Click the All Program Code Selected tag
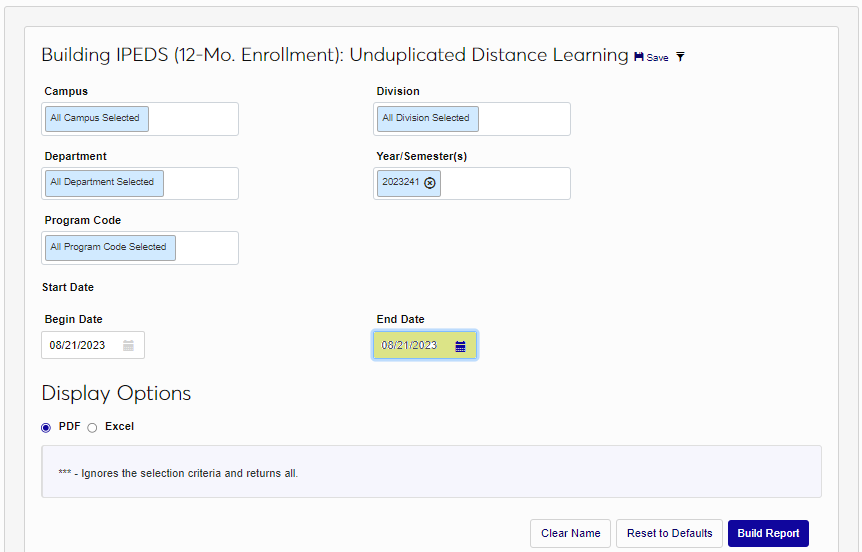Screen dimensions: 862x552 (110, 248)
